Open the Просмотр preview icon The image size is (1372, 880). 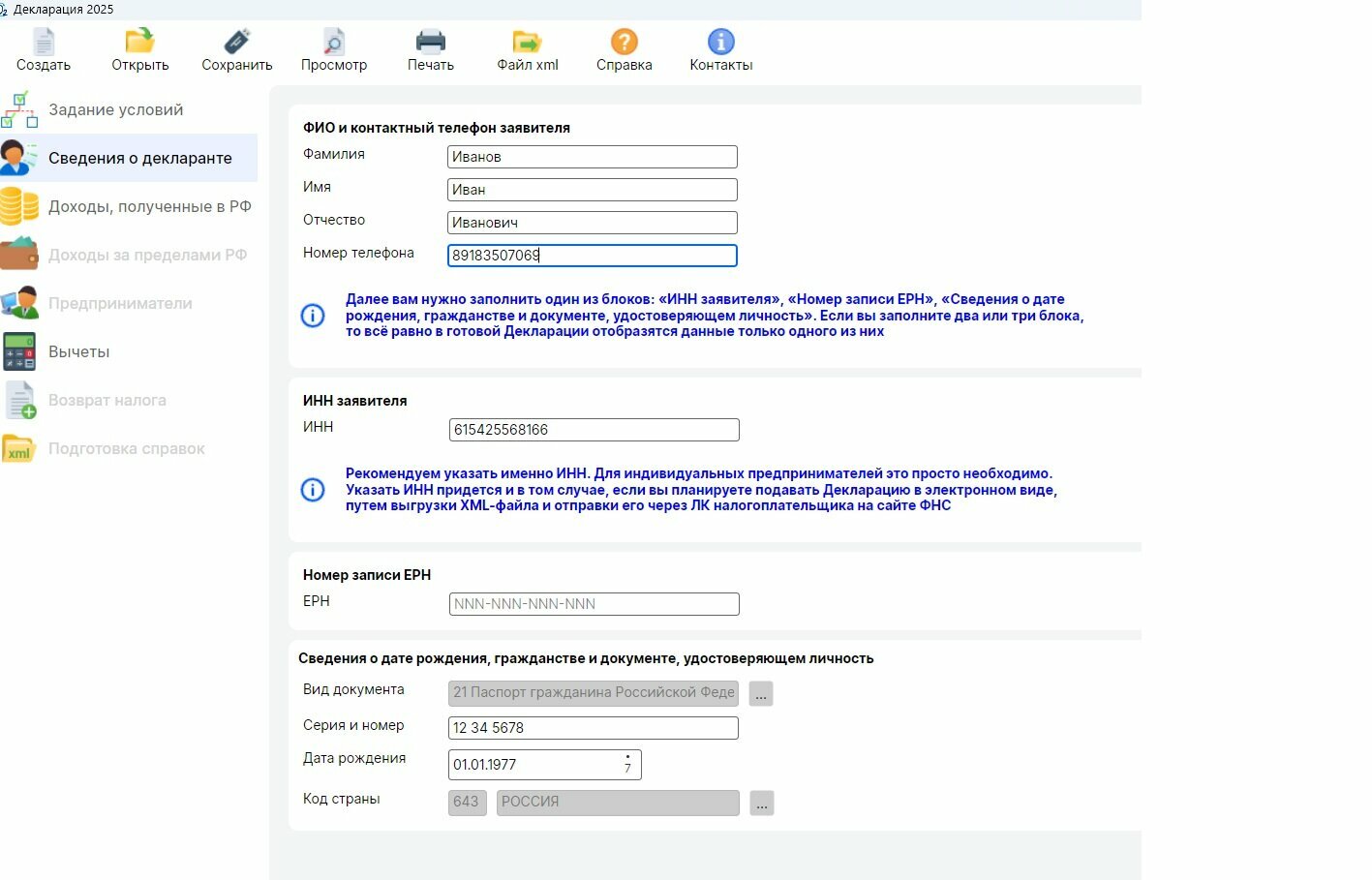click(334, 42)
